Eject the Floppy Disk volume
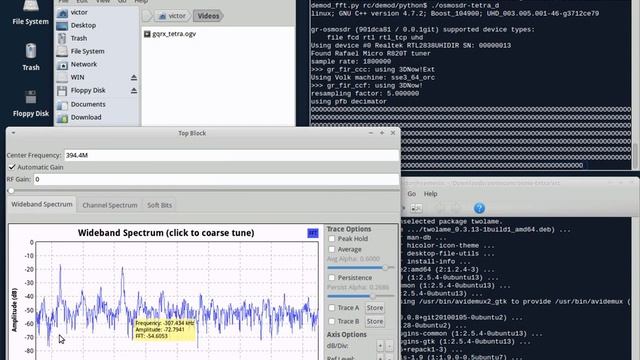This screenshot has width=640, height=360. point(134,91)
